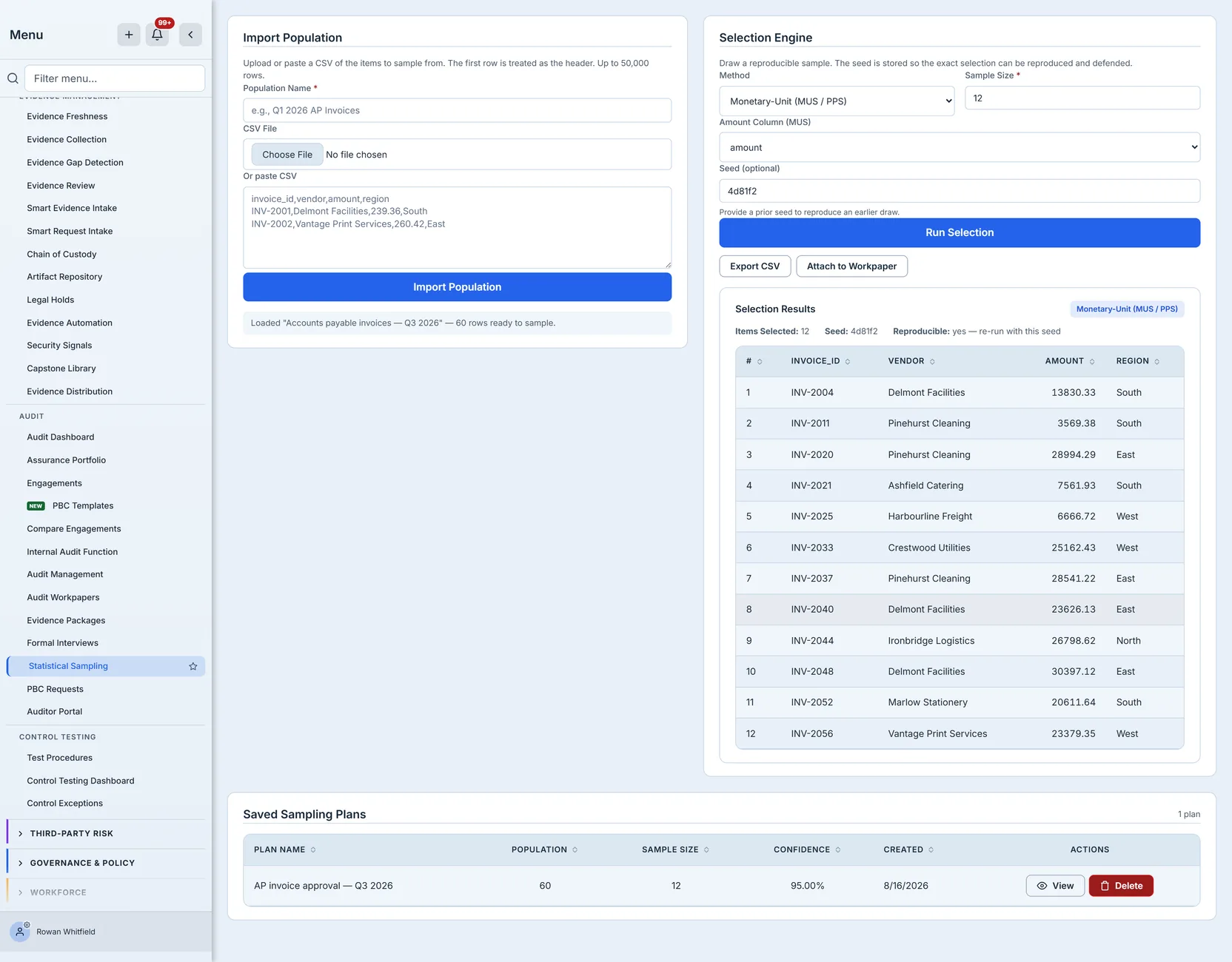Click the Sample Size field
Screen dimensions: 1232x962
pyautogui.click(x=1082, y=98)
